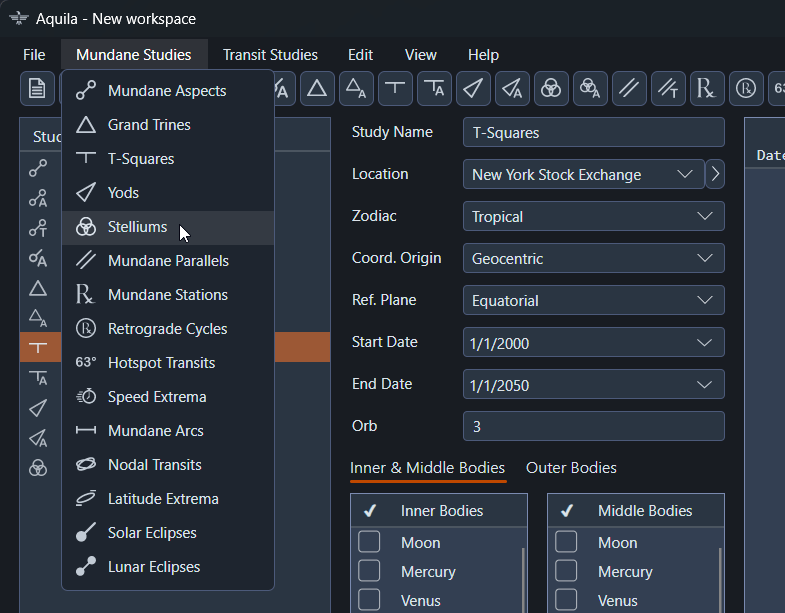Click the Stellium circles icon in the toolbar
This screenshot has width=785, height=613.
coord(551,89)
